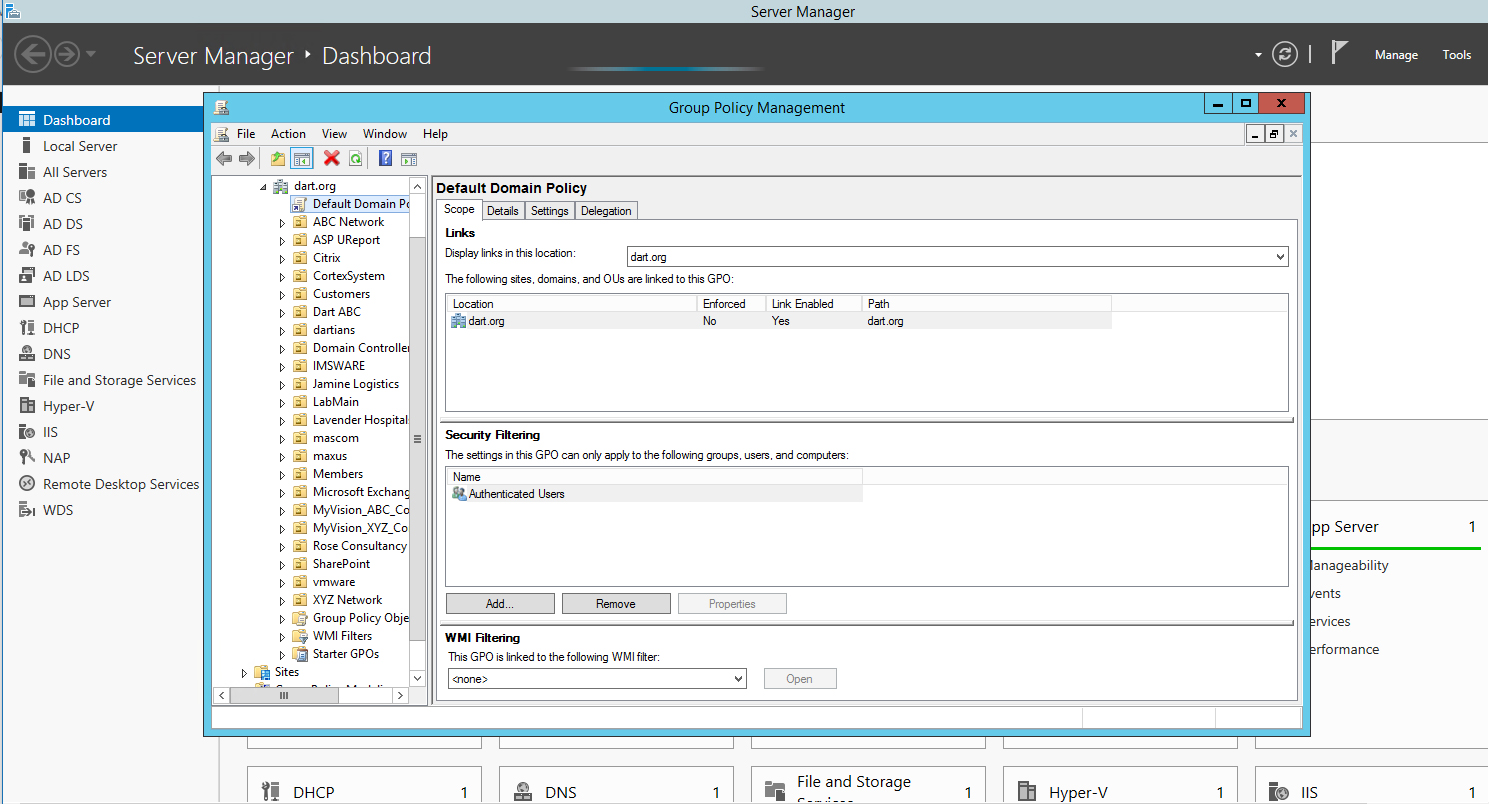Select the Group Policy Objects node

tap(351, 618)
